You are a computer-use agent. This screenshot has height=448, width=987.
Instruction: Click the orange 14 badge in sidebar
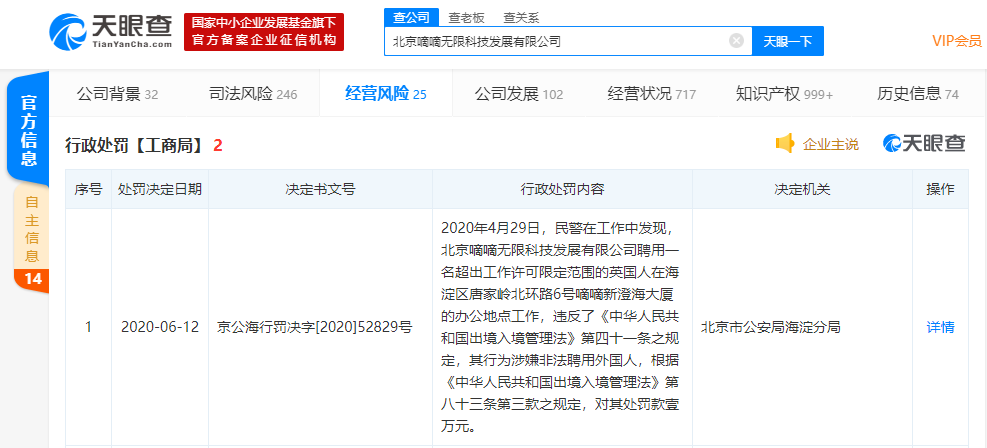coord(32,279)
